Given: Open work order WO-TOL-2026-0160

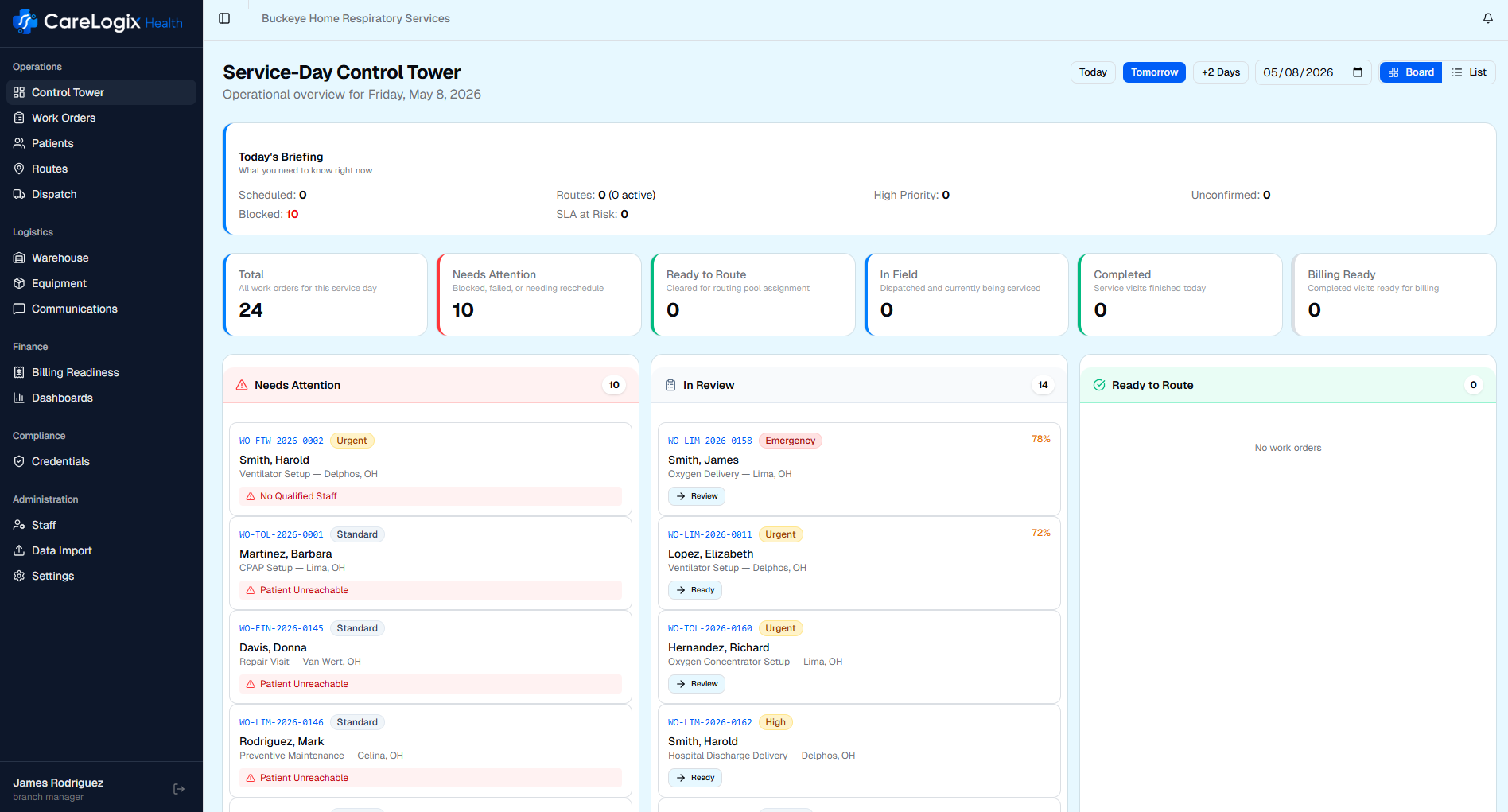Looking at the screenshot, I should [x=710, y=628].
